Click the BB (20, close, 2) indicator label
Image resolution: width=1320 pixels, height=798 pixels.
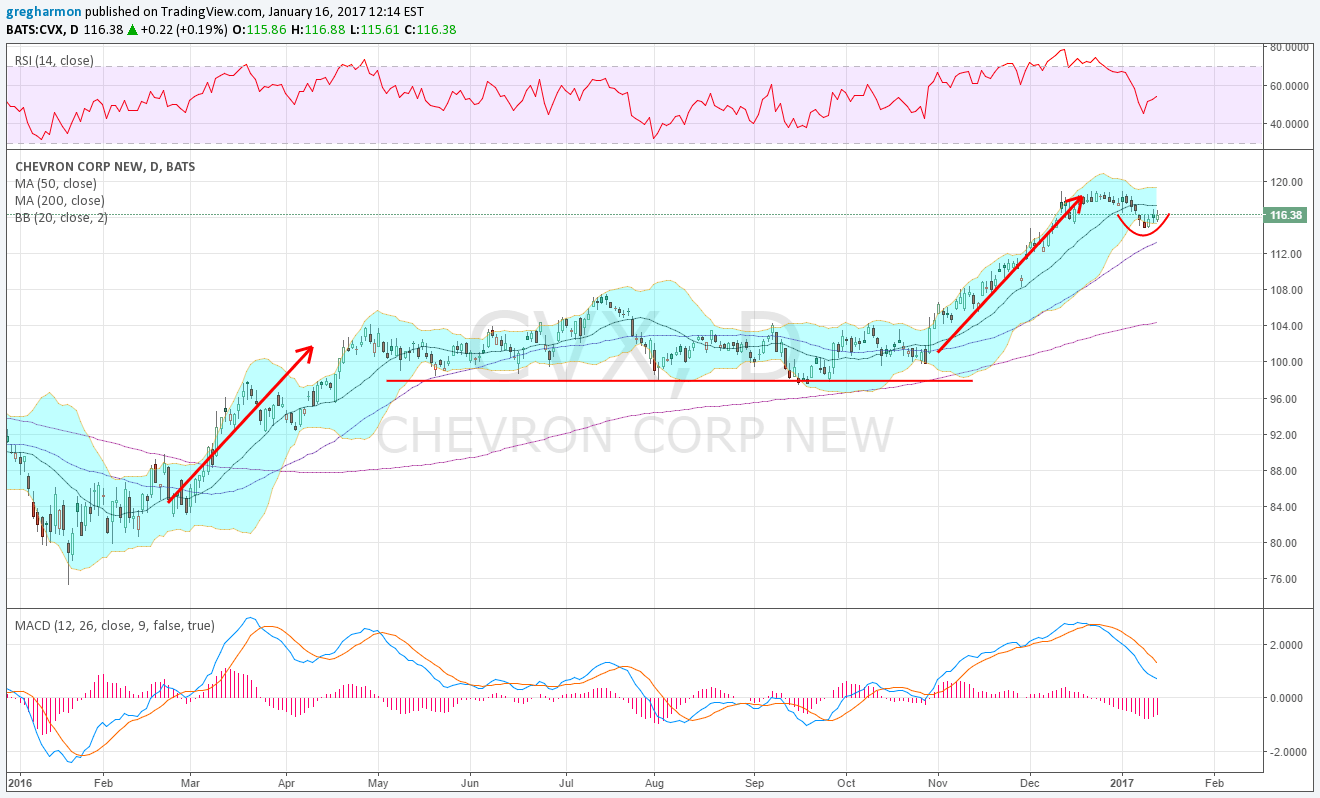(x=60, y=217)
